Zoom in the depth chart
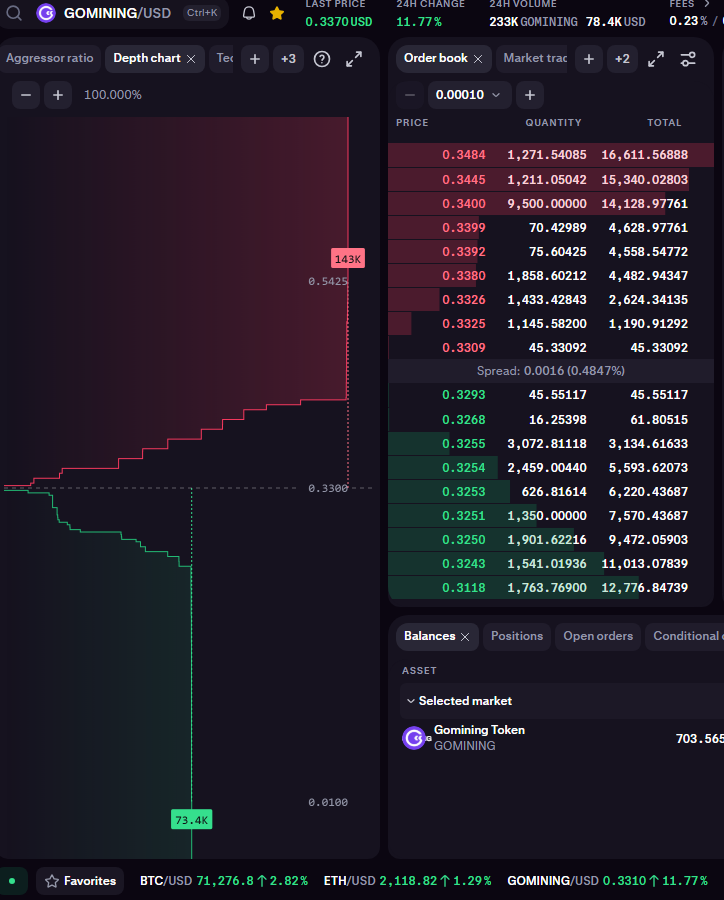This screenshot has width=724, height=900. point(58,95)
